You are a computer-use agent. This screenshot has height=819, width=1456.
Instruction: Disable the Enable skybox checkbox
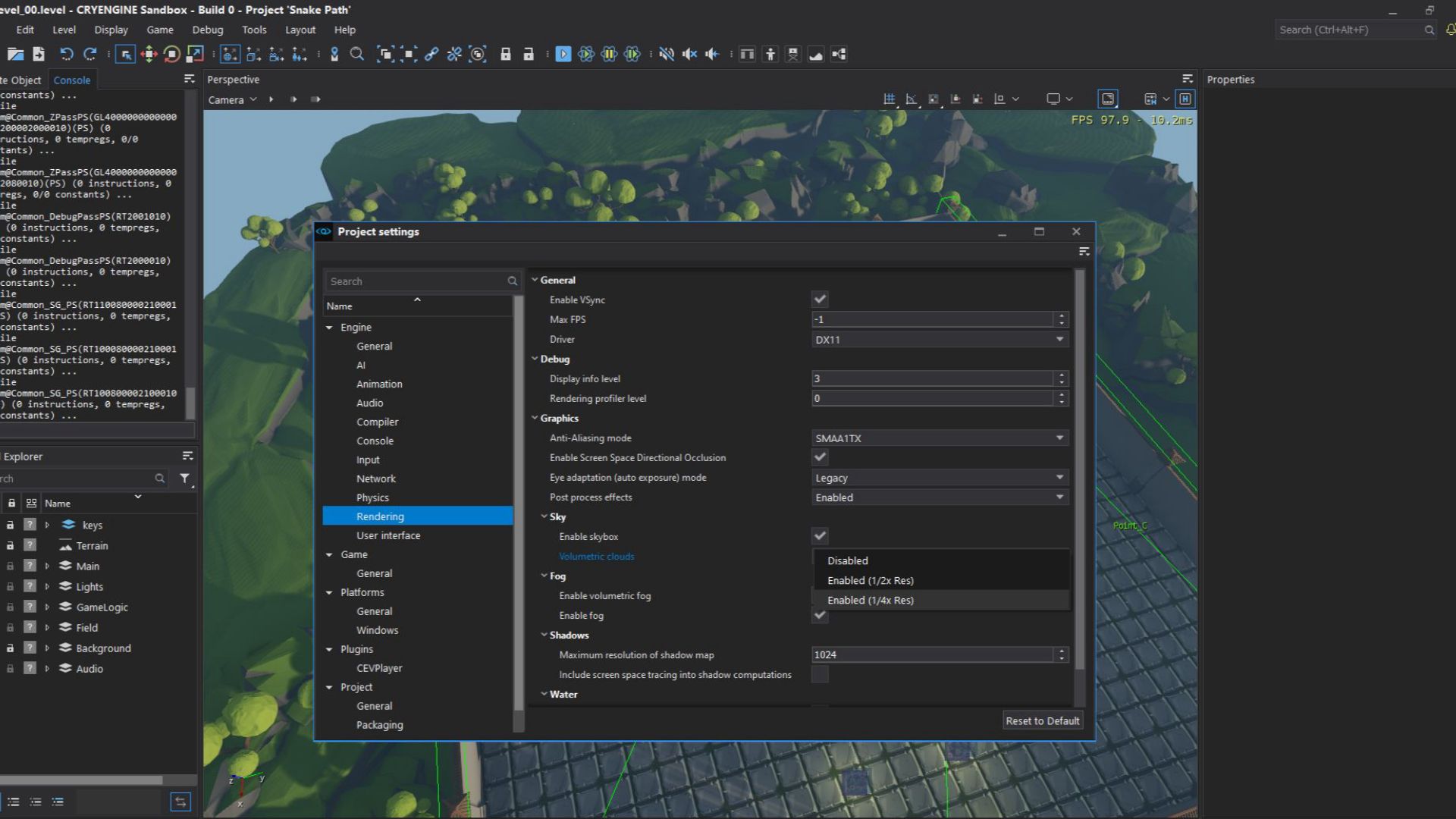[820, 535]
